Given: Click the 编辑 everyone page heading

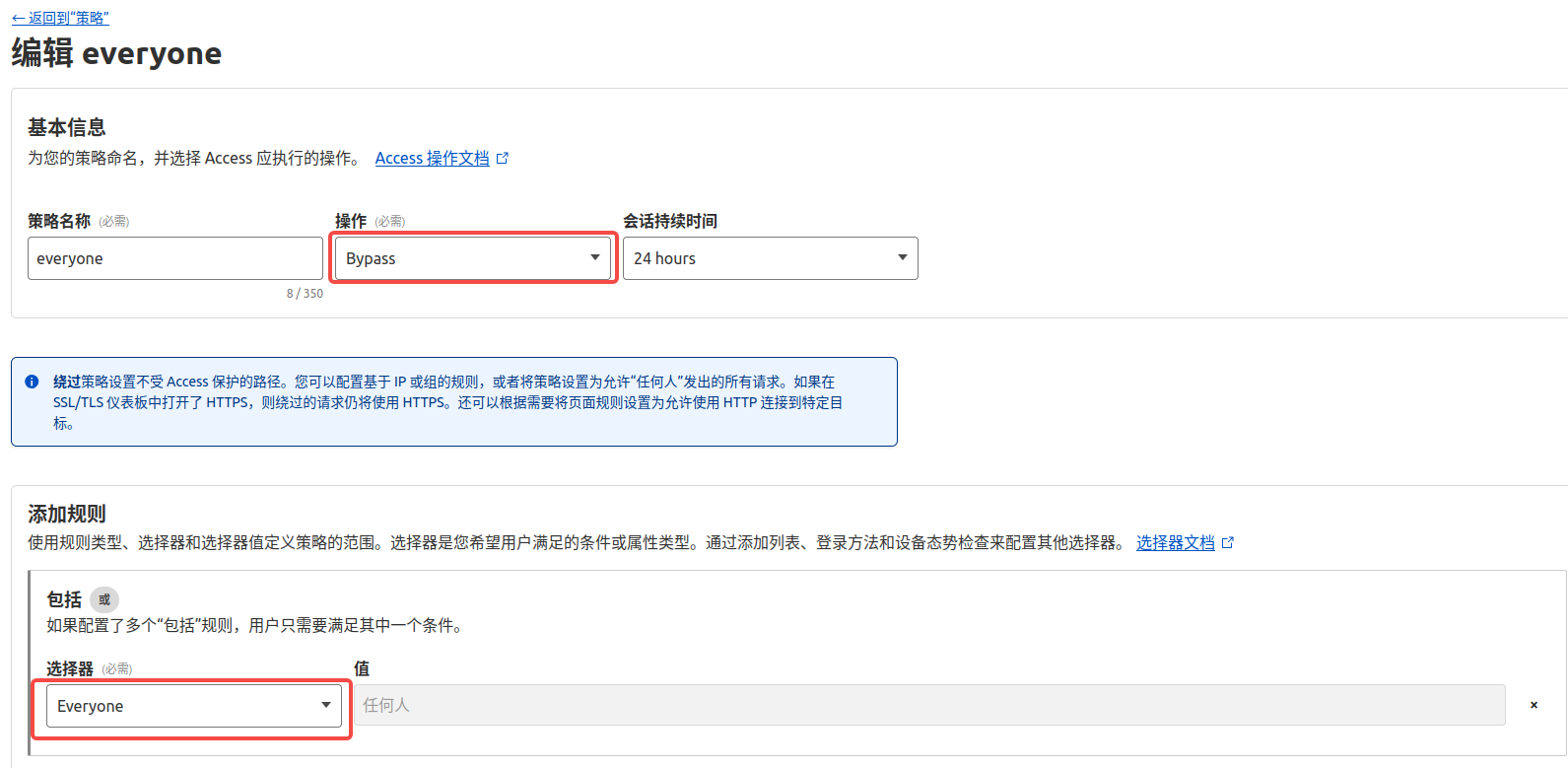Looking at the screenshot, I should point(116,53).
